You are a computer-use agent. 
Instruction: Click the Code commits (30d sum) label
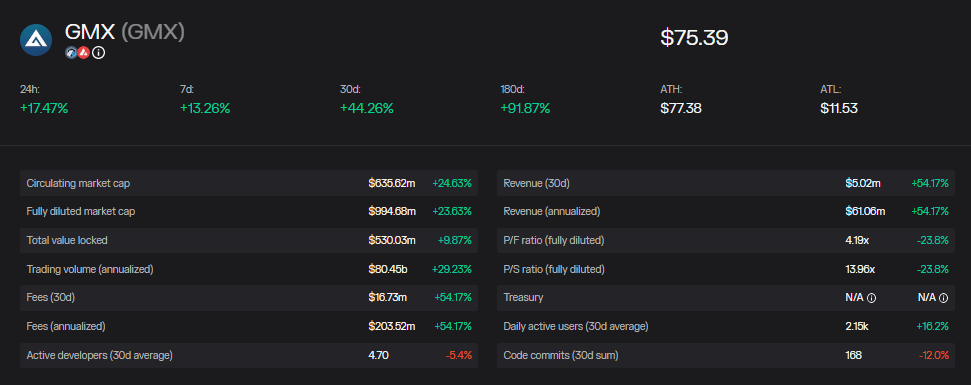pos(560,355)
